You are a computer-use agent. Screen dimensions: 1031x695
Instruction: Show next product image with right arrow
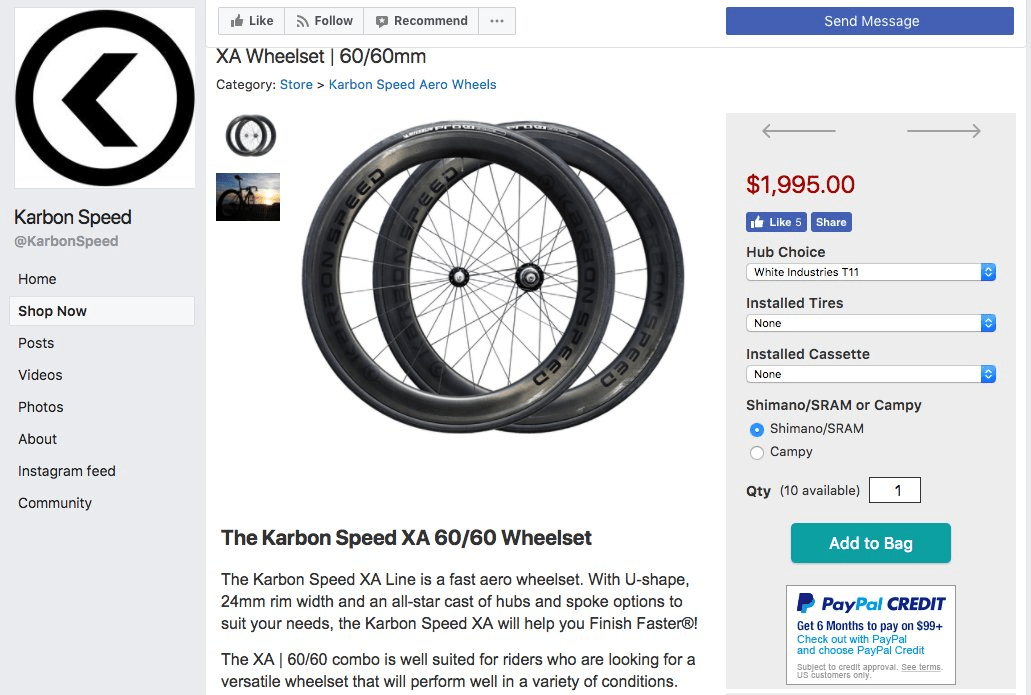pos(943,130)
